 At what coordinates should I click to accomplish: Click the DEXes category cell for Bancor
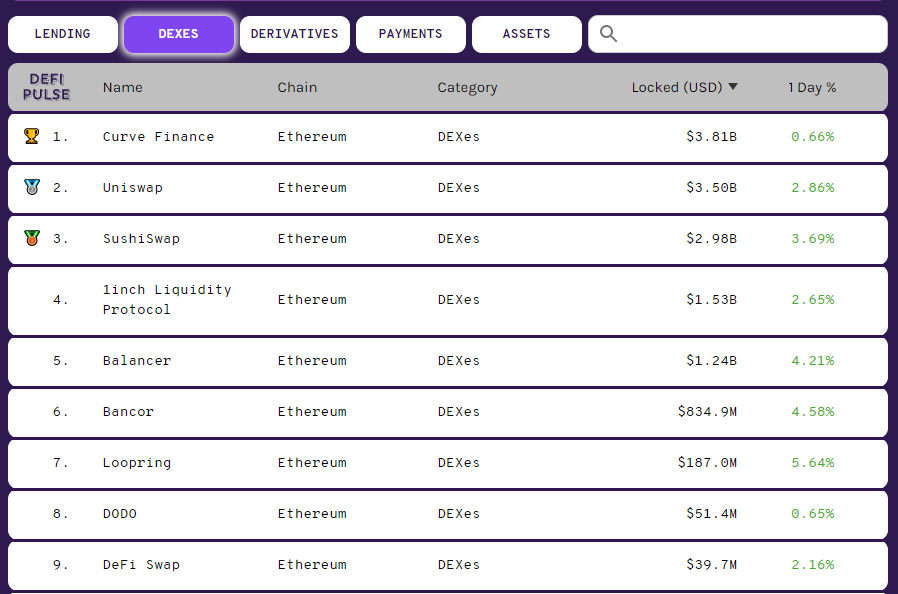coord(459,412)
